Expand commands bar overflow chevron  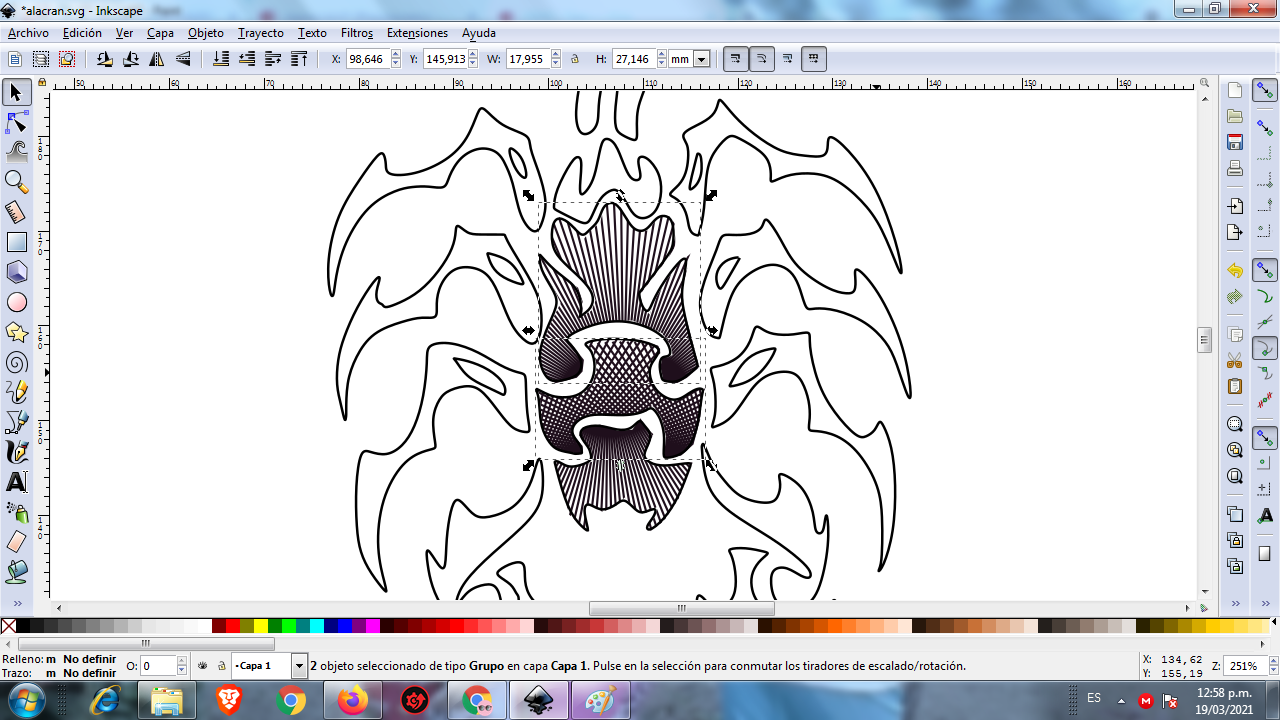click(1235, 603)
